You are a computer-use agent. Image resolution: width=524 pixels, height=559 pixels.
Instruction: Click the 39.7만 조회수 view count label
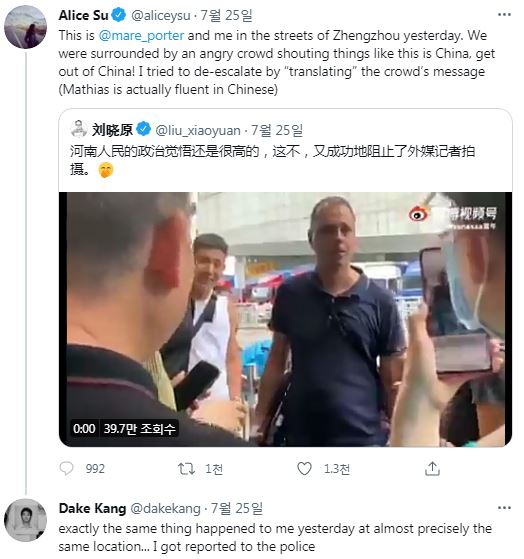(x=139, y=429)
